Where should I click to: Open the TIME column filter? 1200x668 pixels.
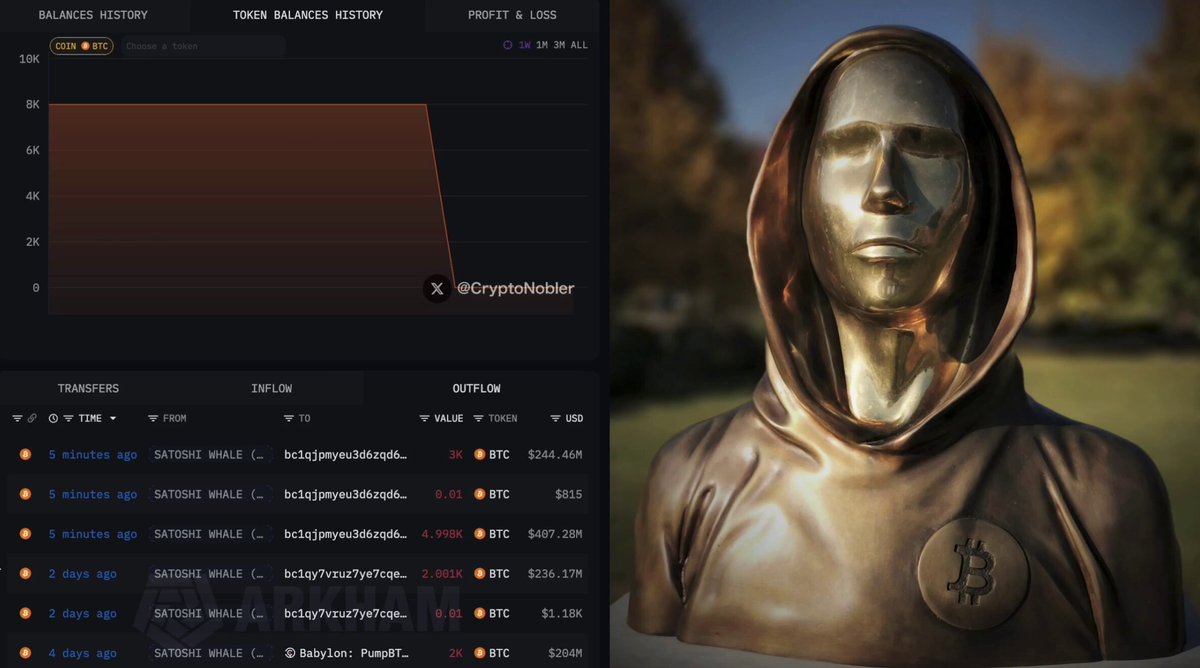[x=68, y=418]
